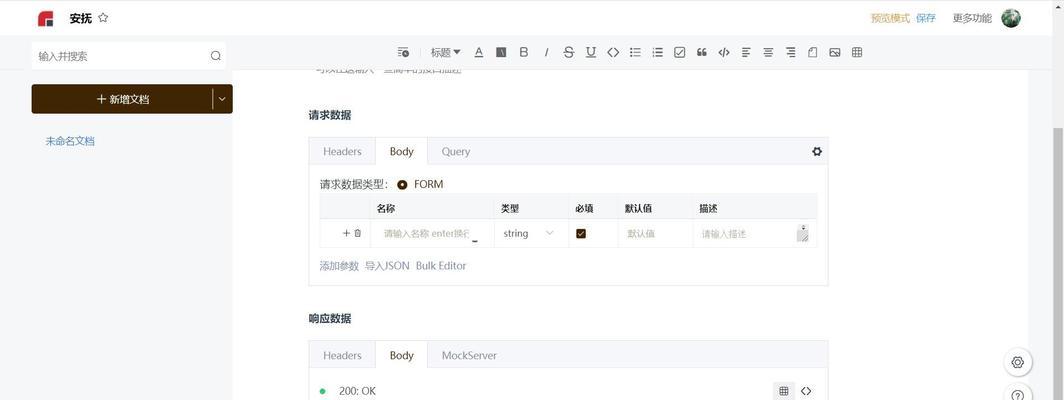Insert a table from toolbar
This screenshot has width=1064, height=400.
tap(857, 52)
